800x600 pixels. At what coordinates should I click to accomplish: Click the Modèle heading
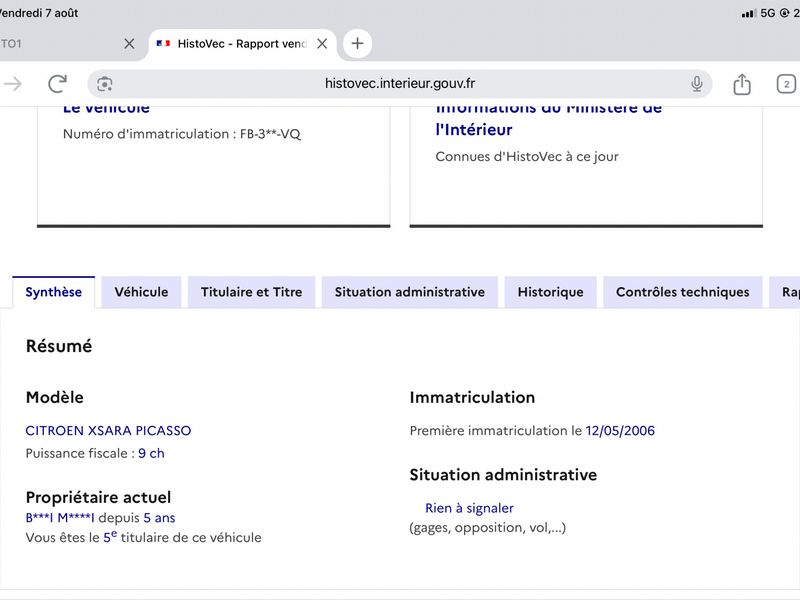tap(55, 397)
